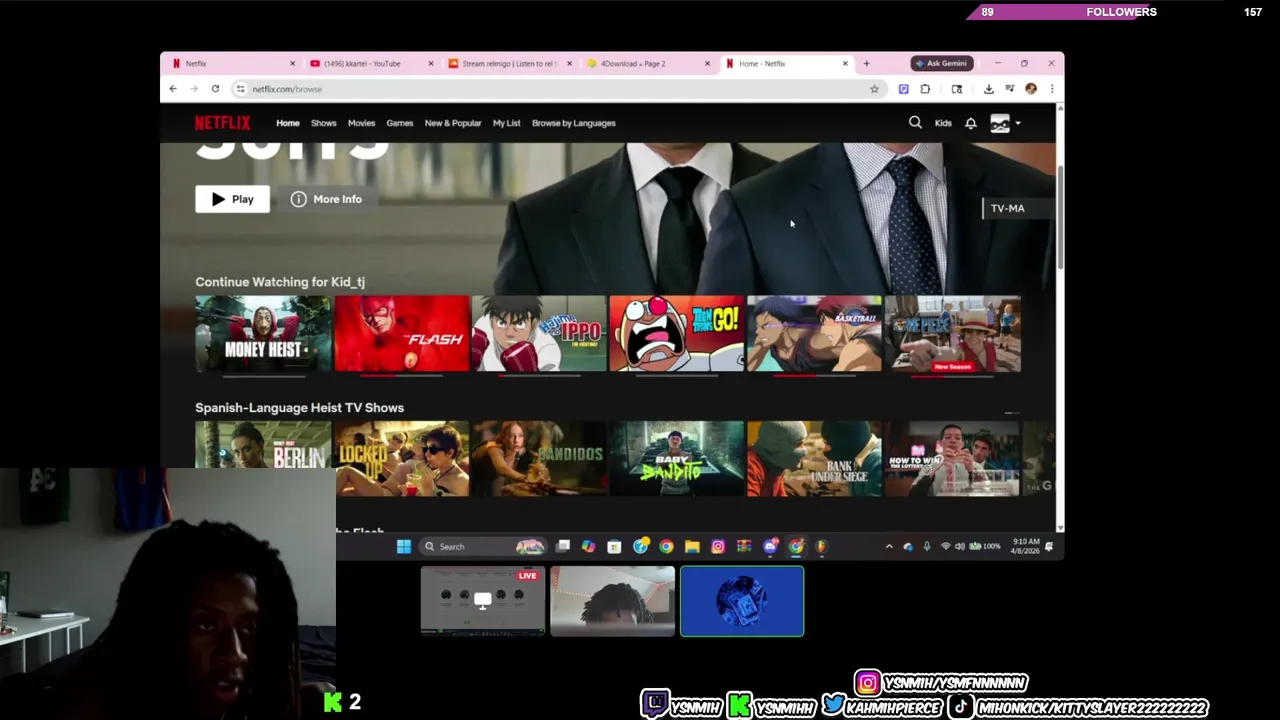Screen dimensions: 1280x720
Task: Open Movies menu item
Action: point(362,123)
